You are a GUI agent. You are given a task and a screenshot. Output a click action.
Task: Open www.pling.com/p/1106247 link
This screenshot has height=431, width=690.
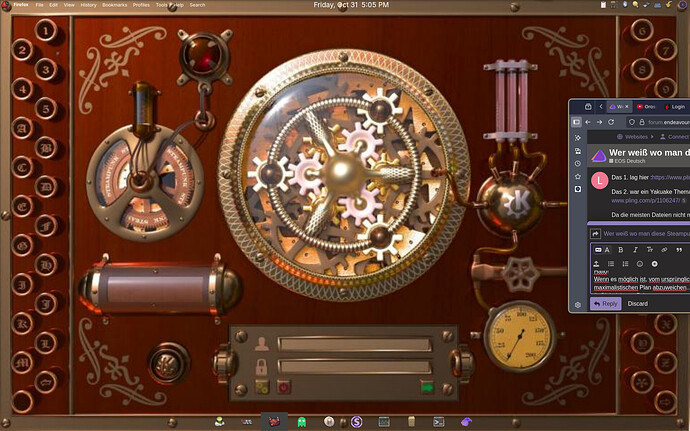point(646,200)
